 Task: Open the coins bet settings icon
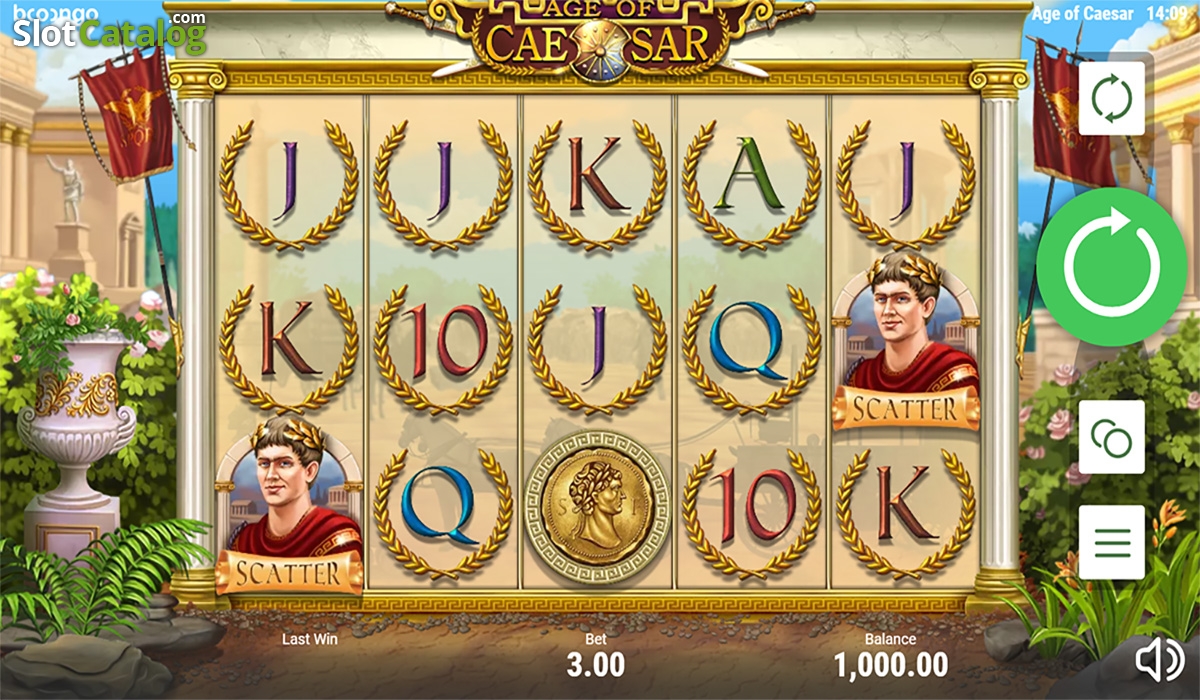click(x=1112, y=437)
